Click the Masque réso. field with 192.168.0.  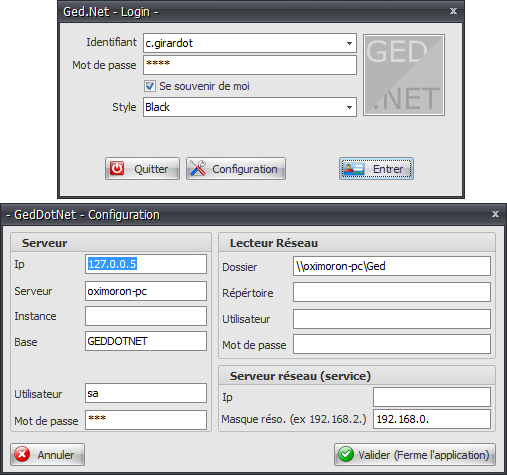(x=432, y=419)
